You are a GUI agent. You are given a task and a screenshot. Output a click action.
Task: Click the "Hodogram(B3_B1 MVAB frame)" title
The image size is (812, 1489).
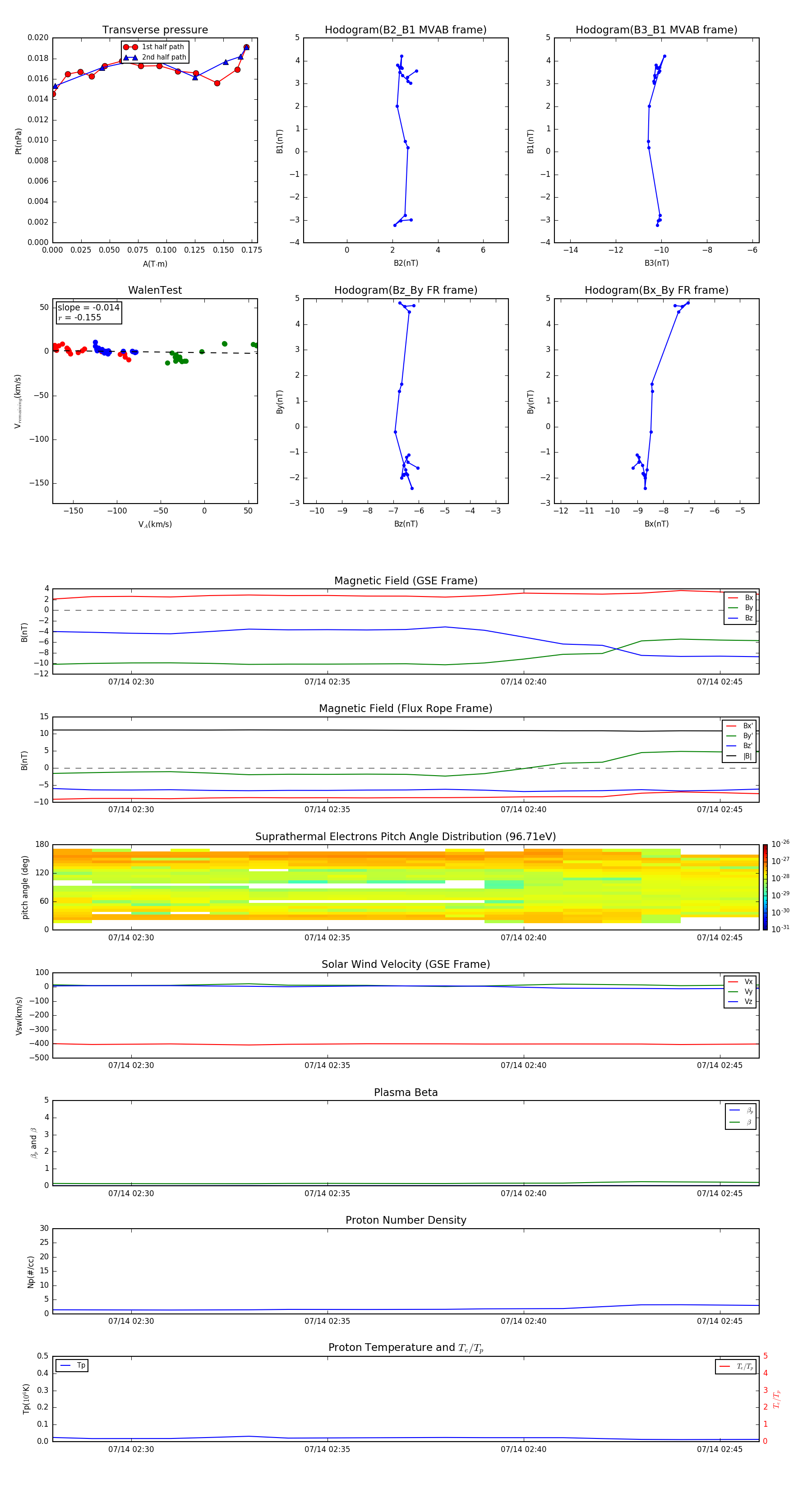(x=656, y=30)
